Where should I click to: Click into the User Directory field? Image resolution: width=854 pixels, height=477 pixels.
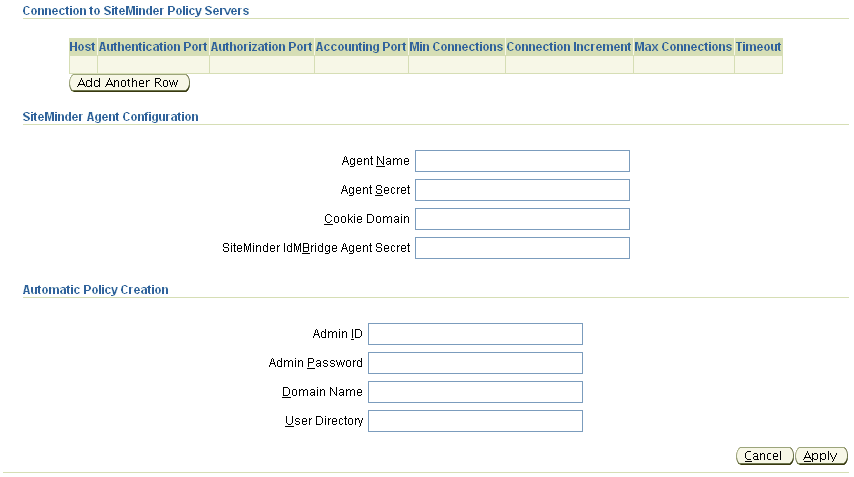coord(475,421)
